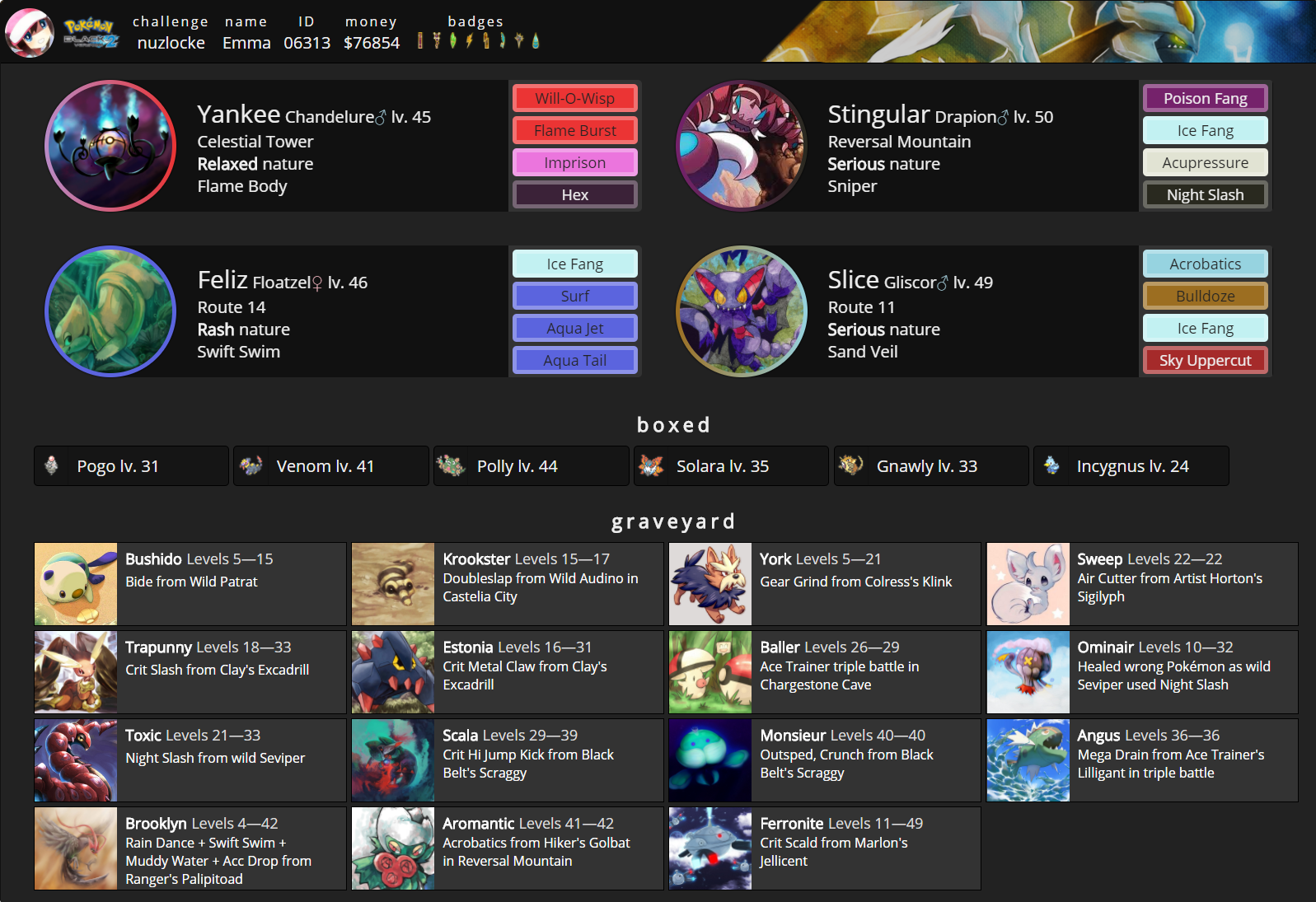Select the Toxic Badge, second in the badges row
This screenshot has width=1316, height=902.
pos(437,40)
